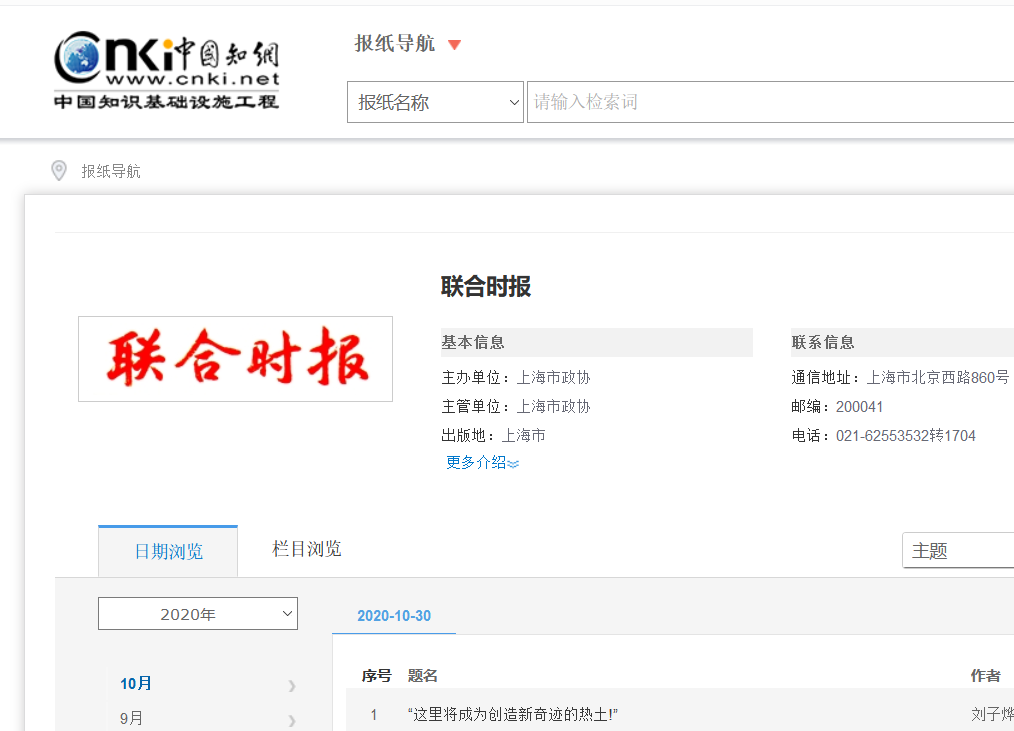Click the location pin icon
This screenshot has height=731, width=1014.
click(x=59, y=171)
